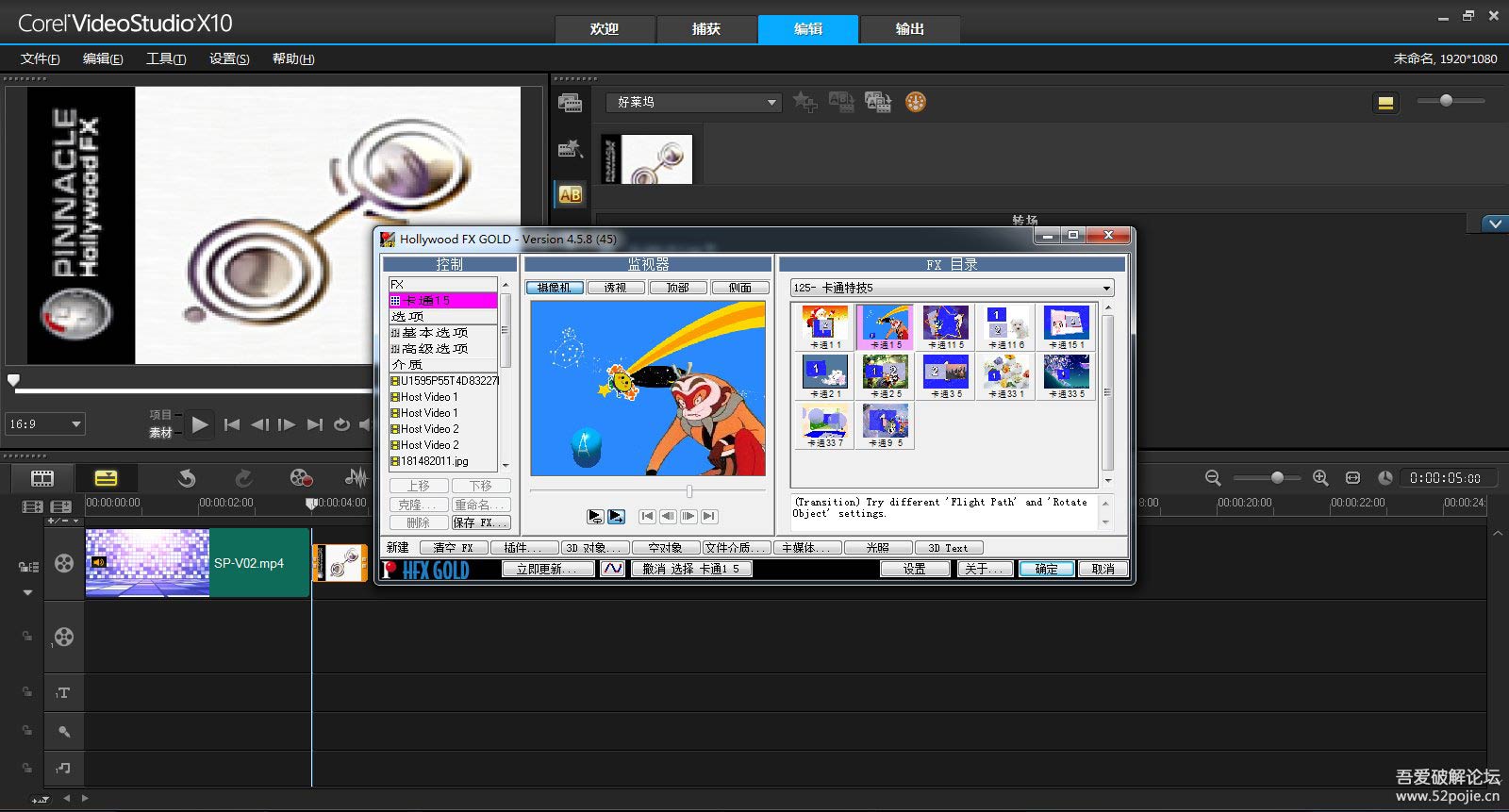The height and width of the screenshot is (812, 1509).
Task: Click the overlay track icon
Action: pyautogui.click(x=64, y=637)
